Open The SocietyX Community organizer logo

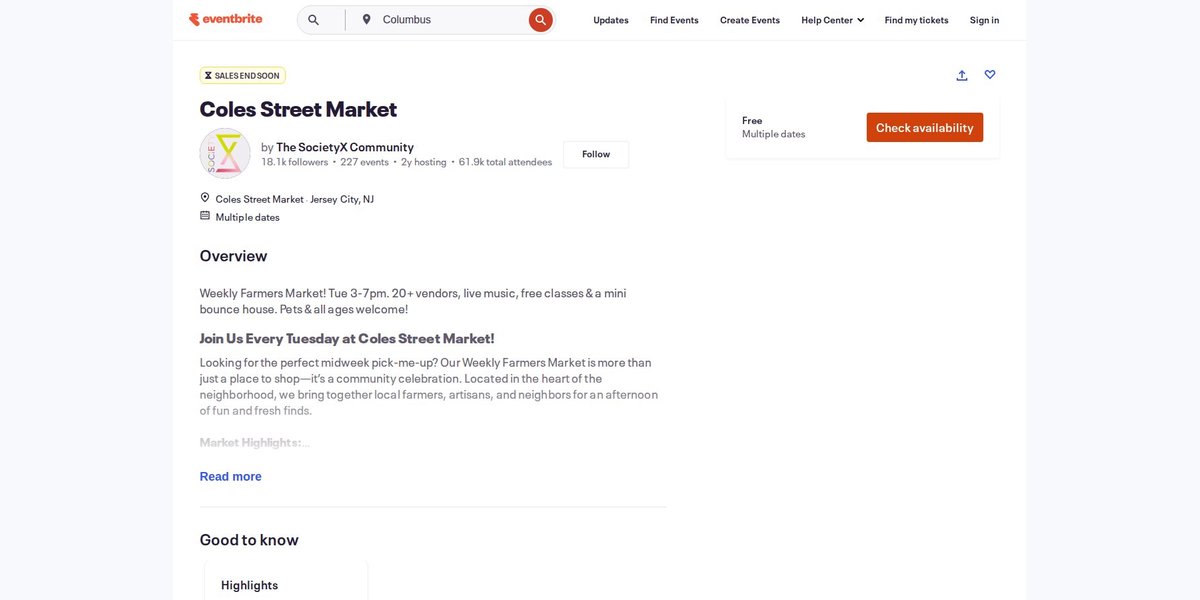pos(225,154)
